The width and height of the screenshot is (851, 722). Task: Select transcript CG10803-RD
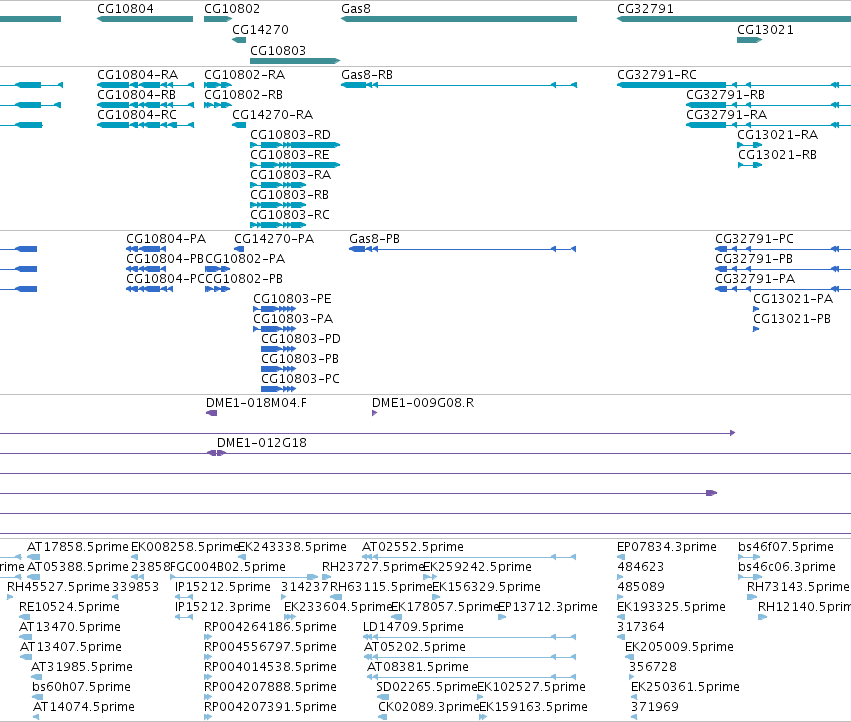295,145
